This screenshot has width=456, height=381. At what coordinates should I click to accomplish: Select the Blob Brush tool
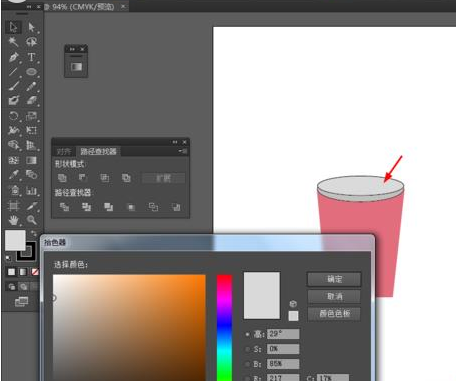(13, 101)
